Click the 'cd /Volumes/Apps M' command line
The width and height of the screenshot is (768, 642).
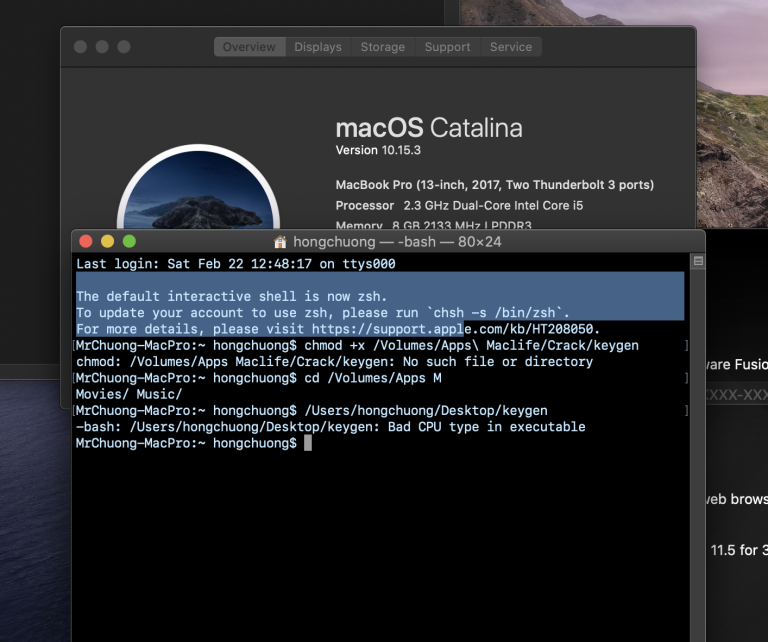(259, 378)
